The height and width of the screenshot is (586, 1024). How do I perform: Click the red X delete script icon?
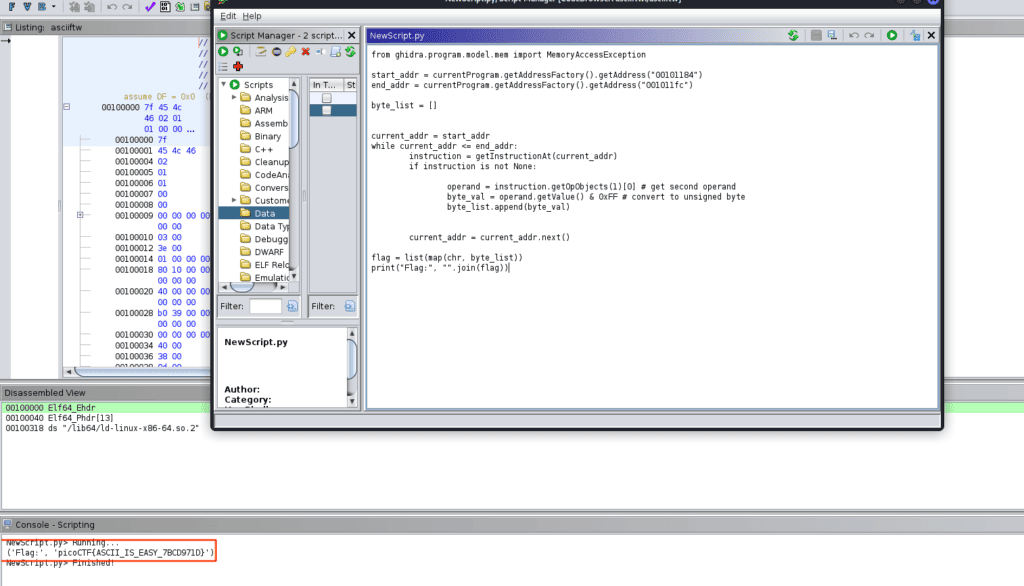pyautogui.click(x=306, y=52)
